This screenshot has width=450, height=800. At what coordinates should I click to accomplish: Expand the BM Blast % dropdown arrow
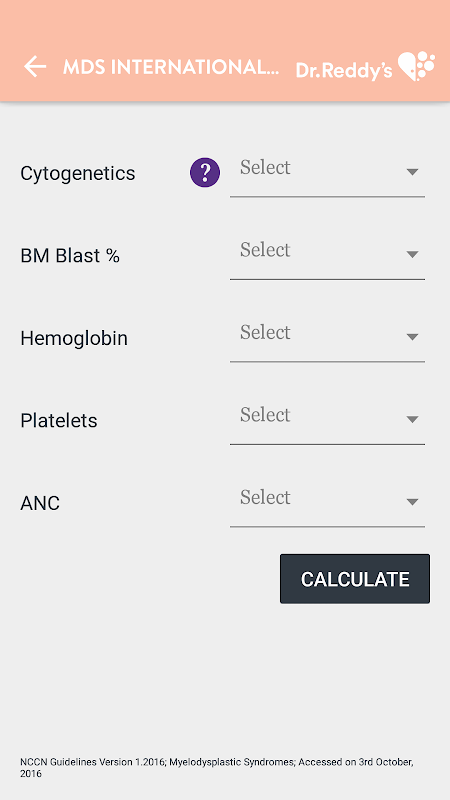(412, 254)
